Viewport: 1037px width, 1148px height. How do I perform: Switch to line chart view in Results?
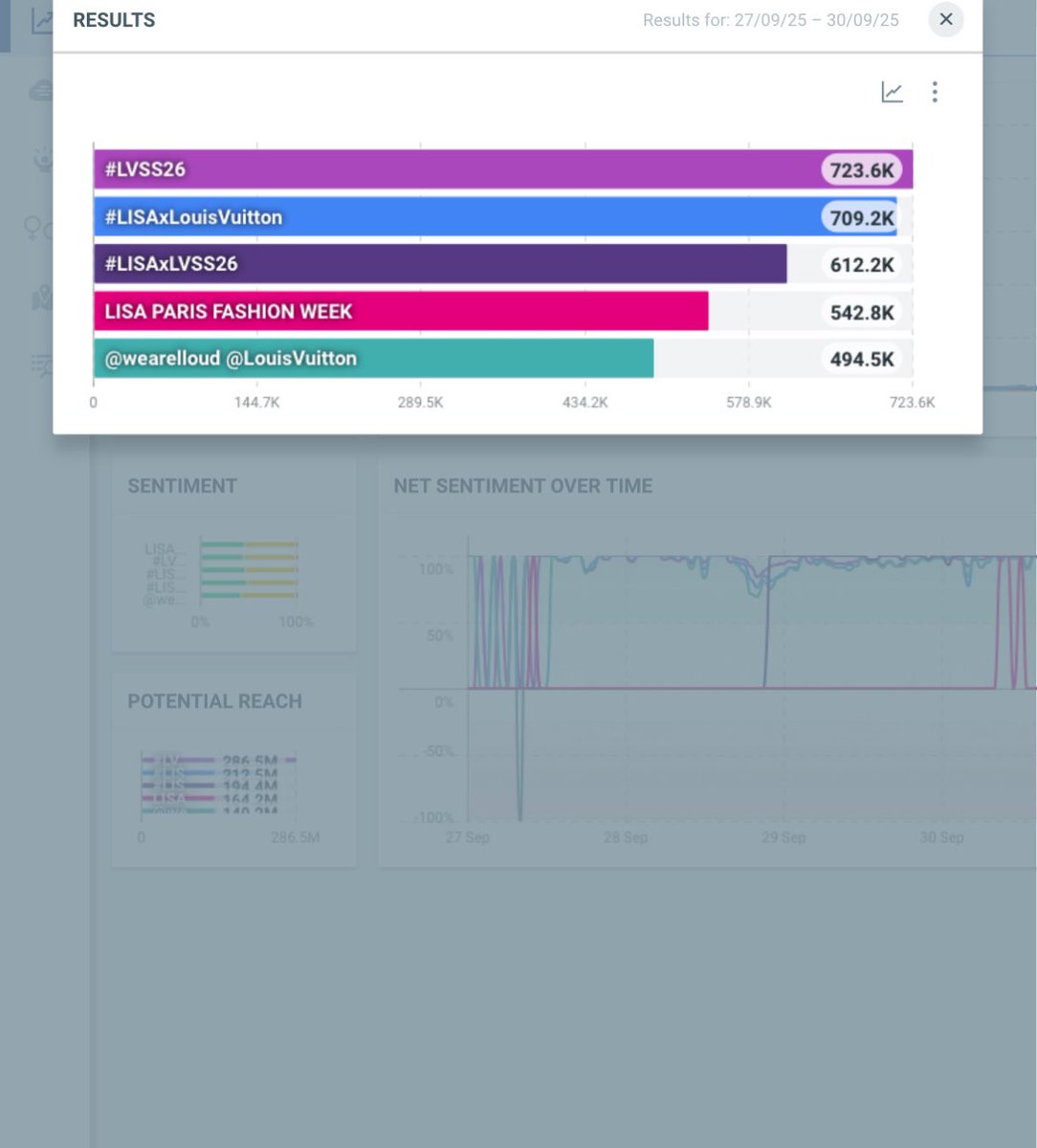pyautogui.click(x=892, y=92)
